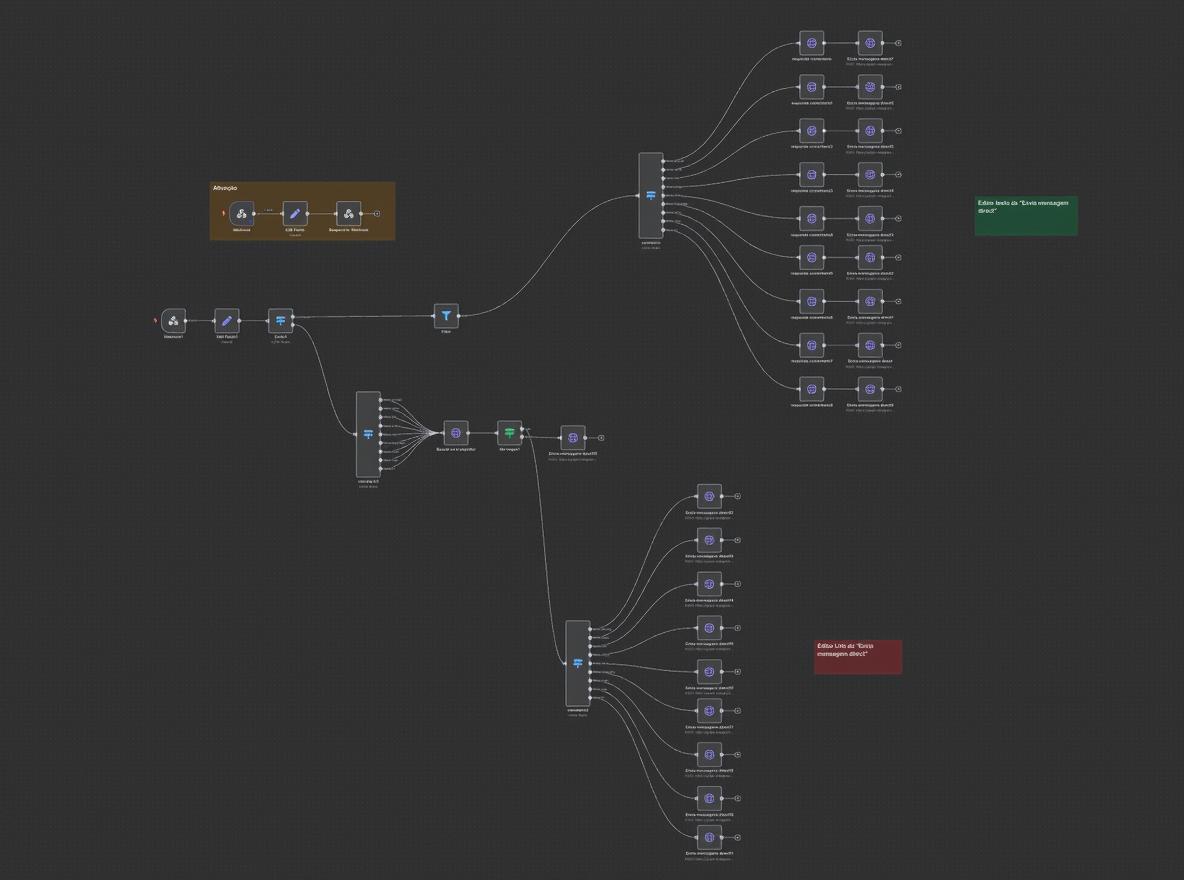Open the Edit Fields node in the Ativação note

pos(295,214)
